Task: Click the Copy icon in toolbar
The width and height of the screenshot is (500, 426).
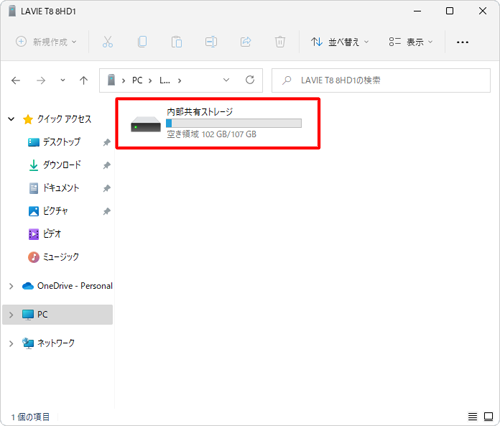Action: [142, 42]
